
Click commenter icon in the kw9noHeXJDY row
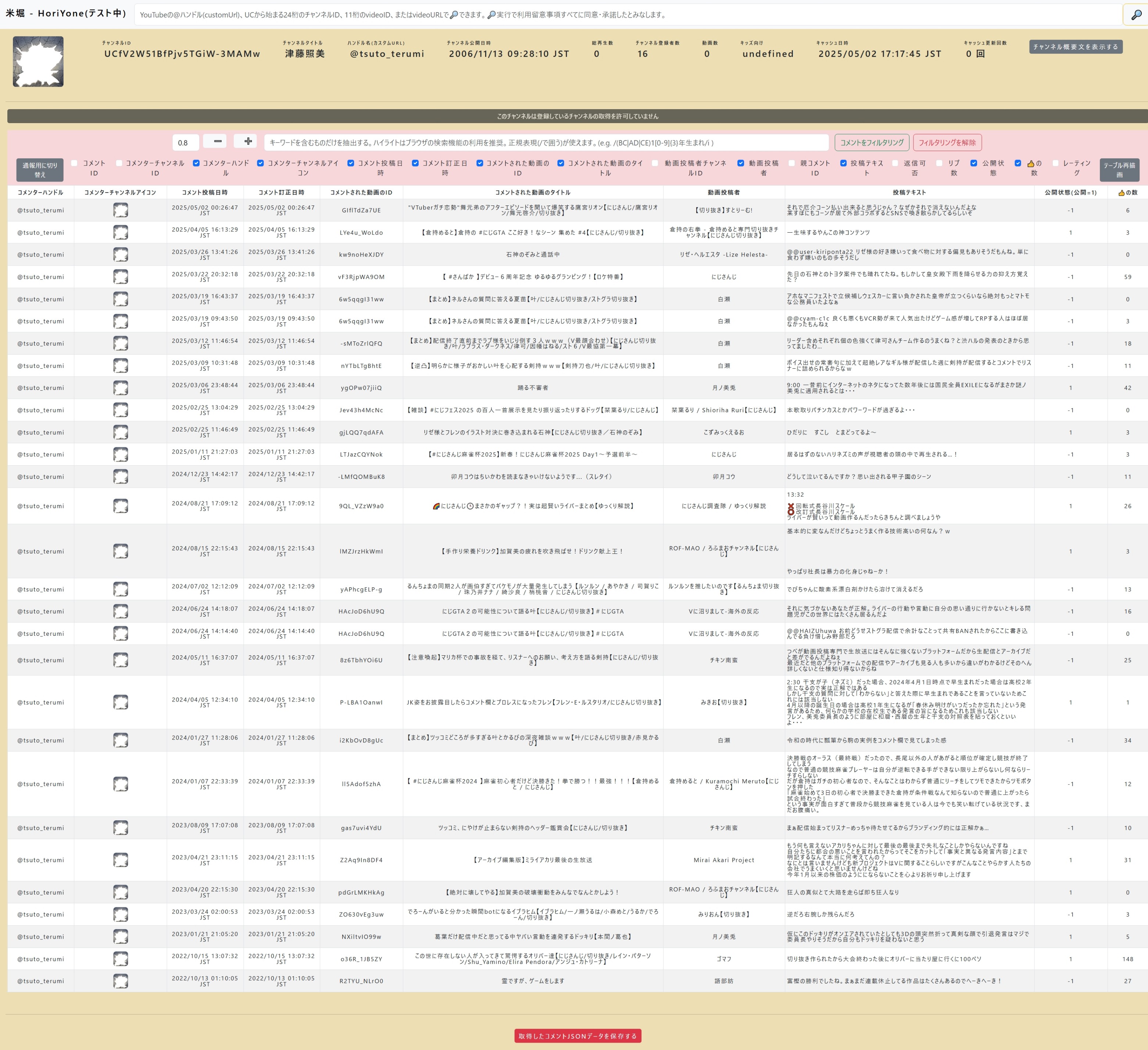tap(120, 255)
